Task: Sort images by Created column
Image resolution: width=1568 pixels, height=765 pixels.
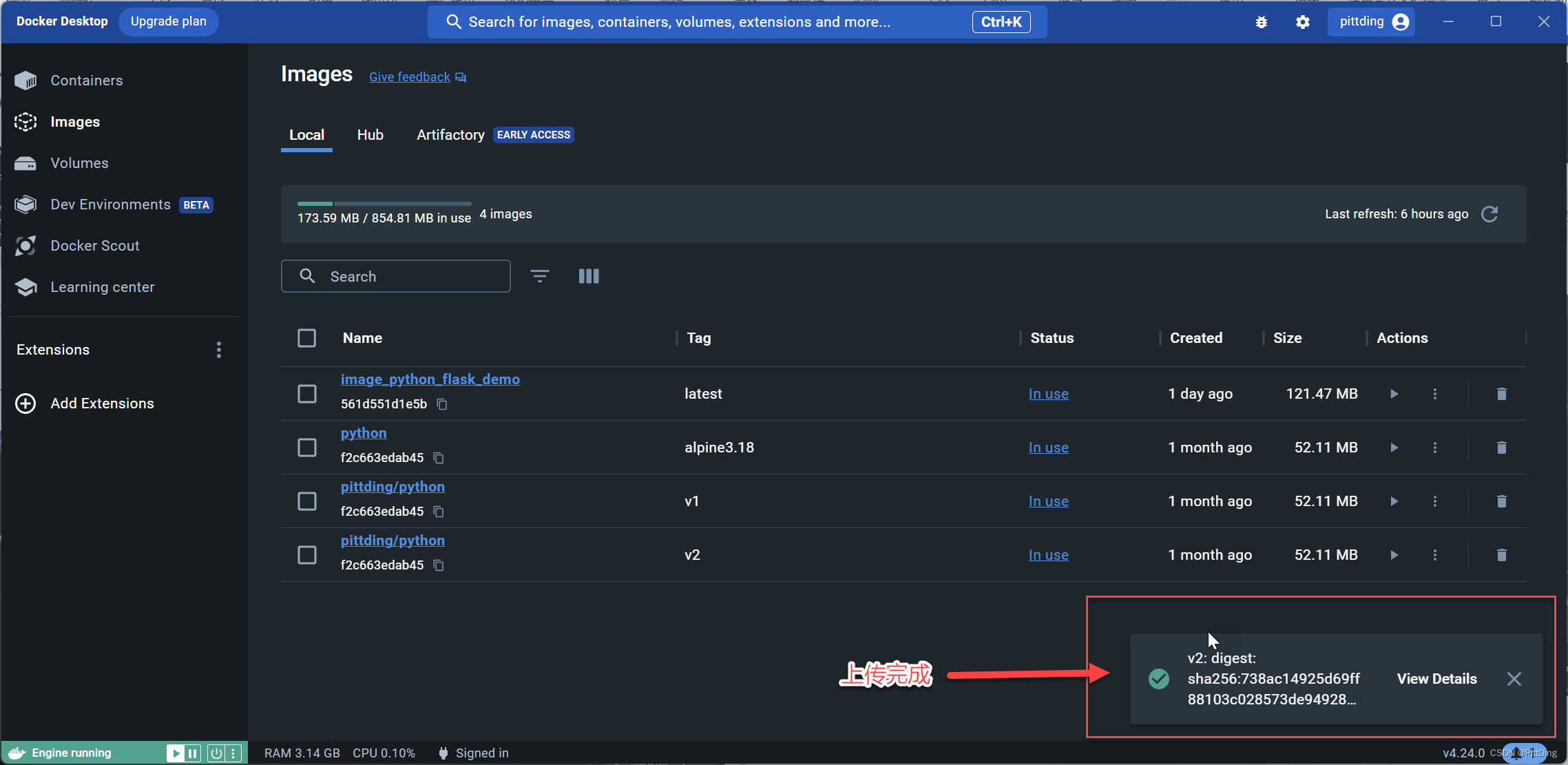Action: coord(1196,338)
